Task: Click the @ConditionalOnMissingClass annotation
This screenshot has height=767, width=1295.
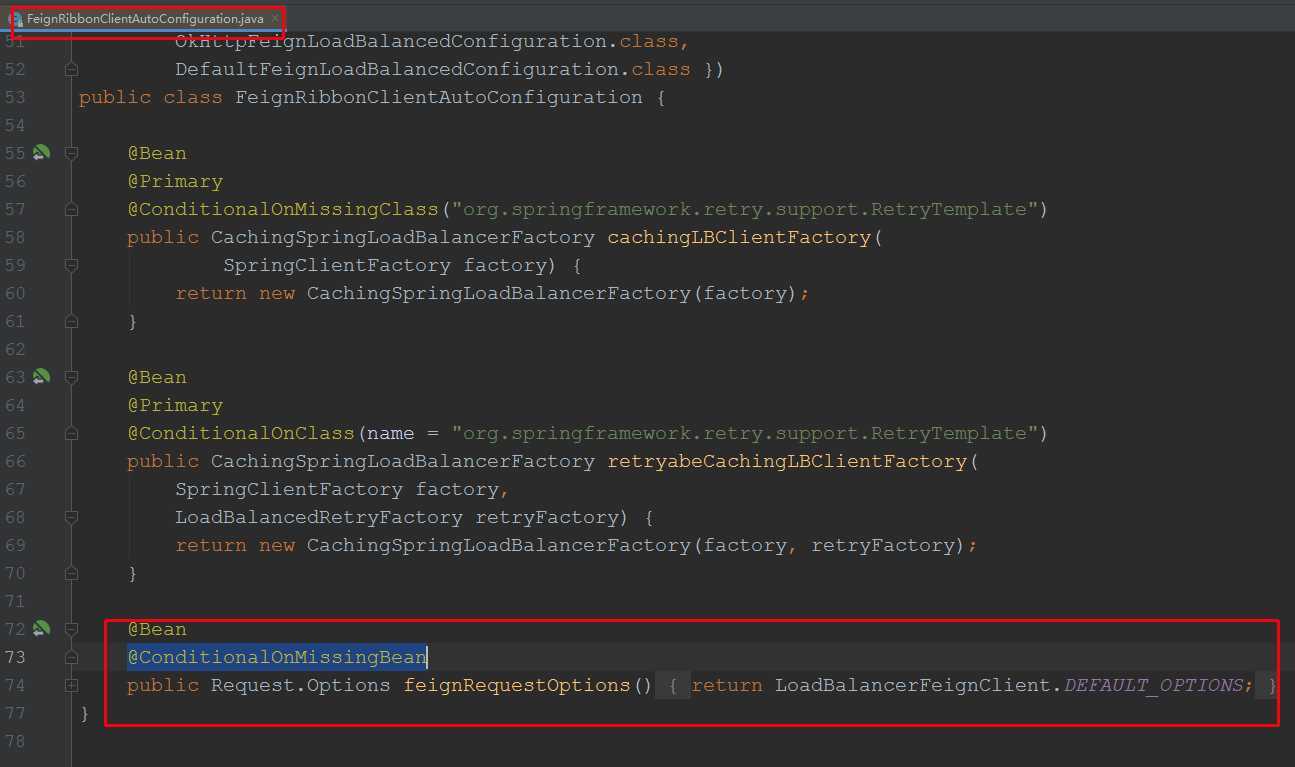Action: [283, 209]
